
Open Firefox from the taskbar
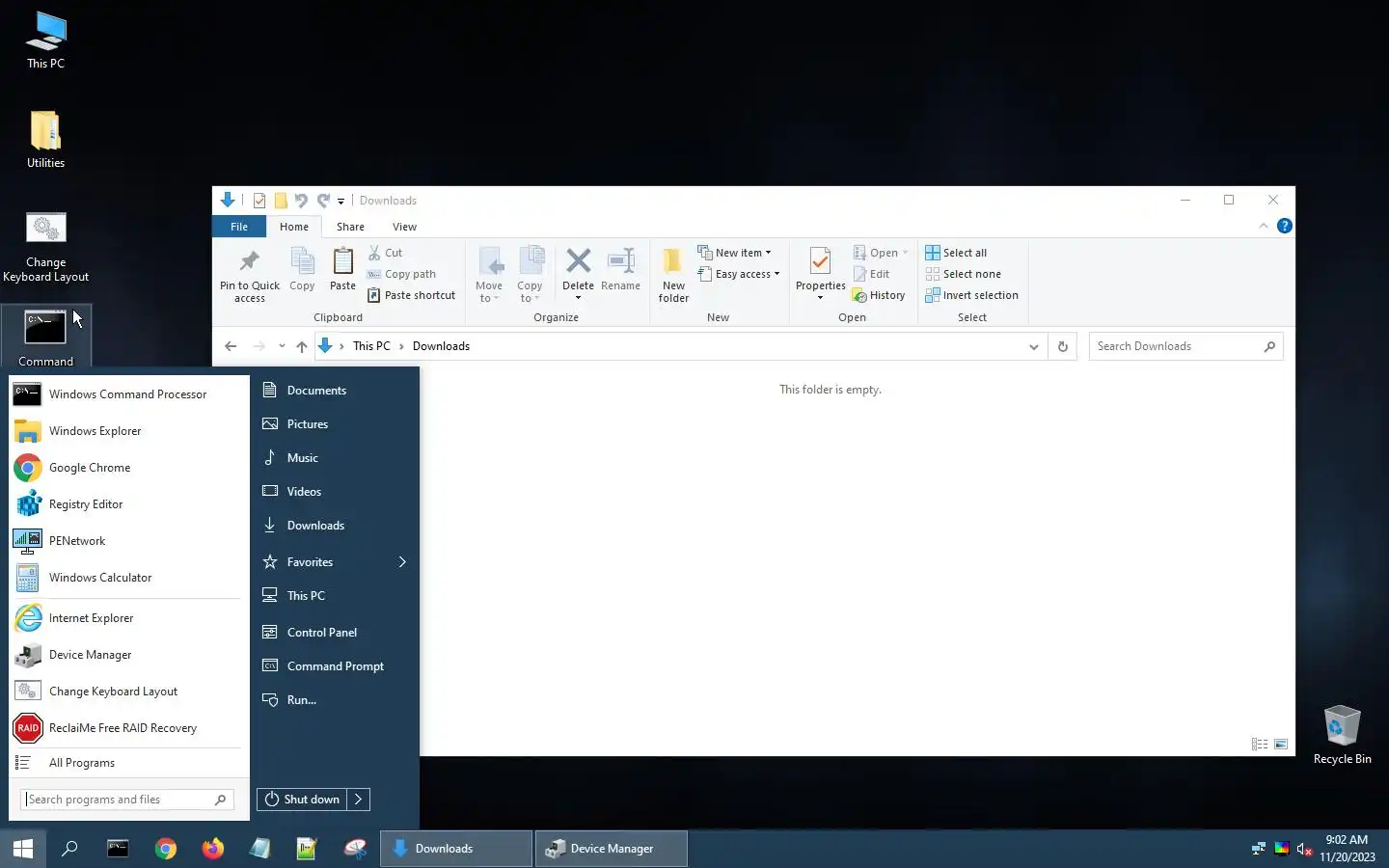point(213,849)
